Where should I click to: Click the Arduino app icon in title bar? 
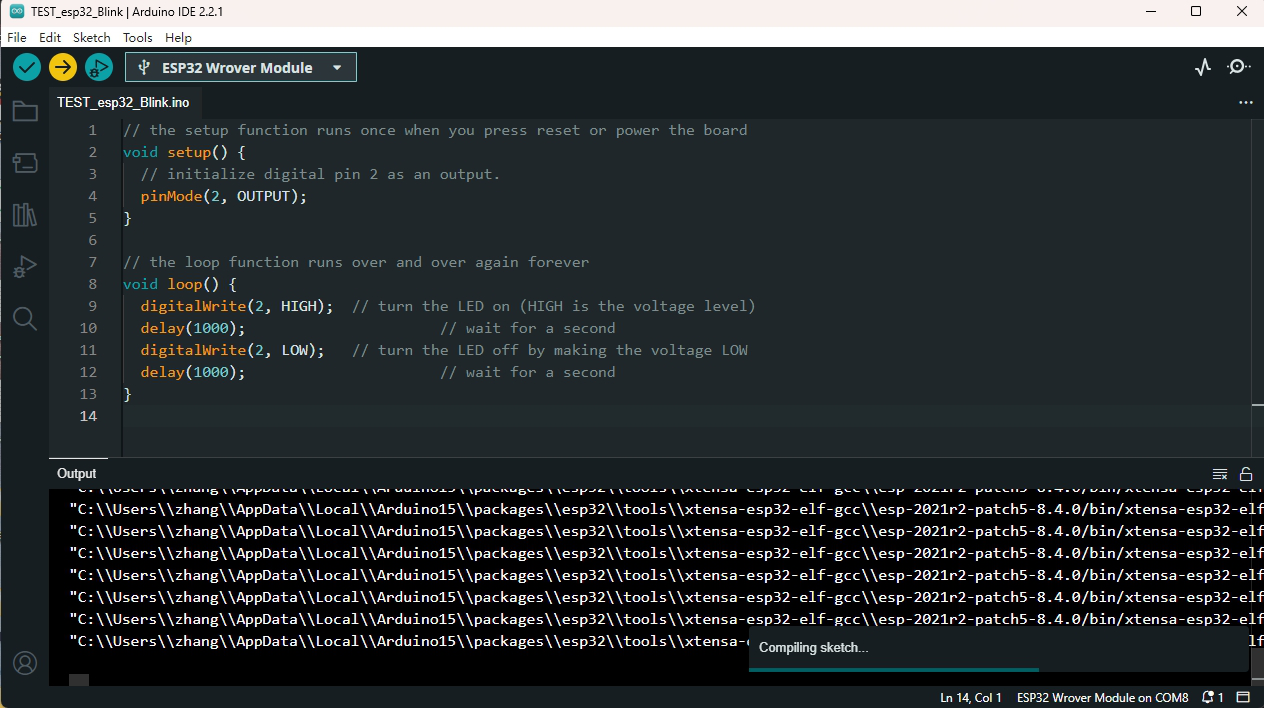[x=17, y=11]
